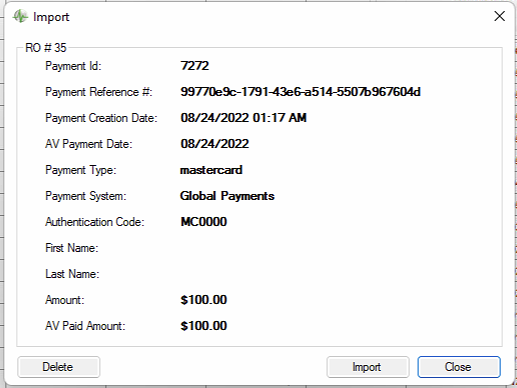The image size is (517, 388).
Task: Click the Payment System label
Action: tap(86, 196)
